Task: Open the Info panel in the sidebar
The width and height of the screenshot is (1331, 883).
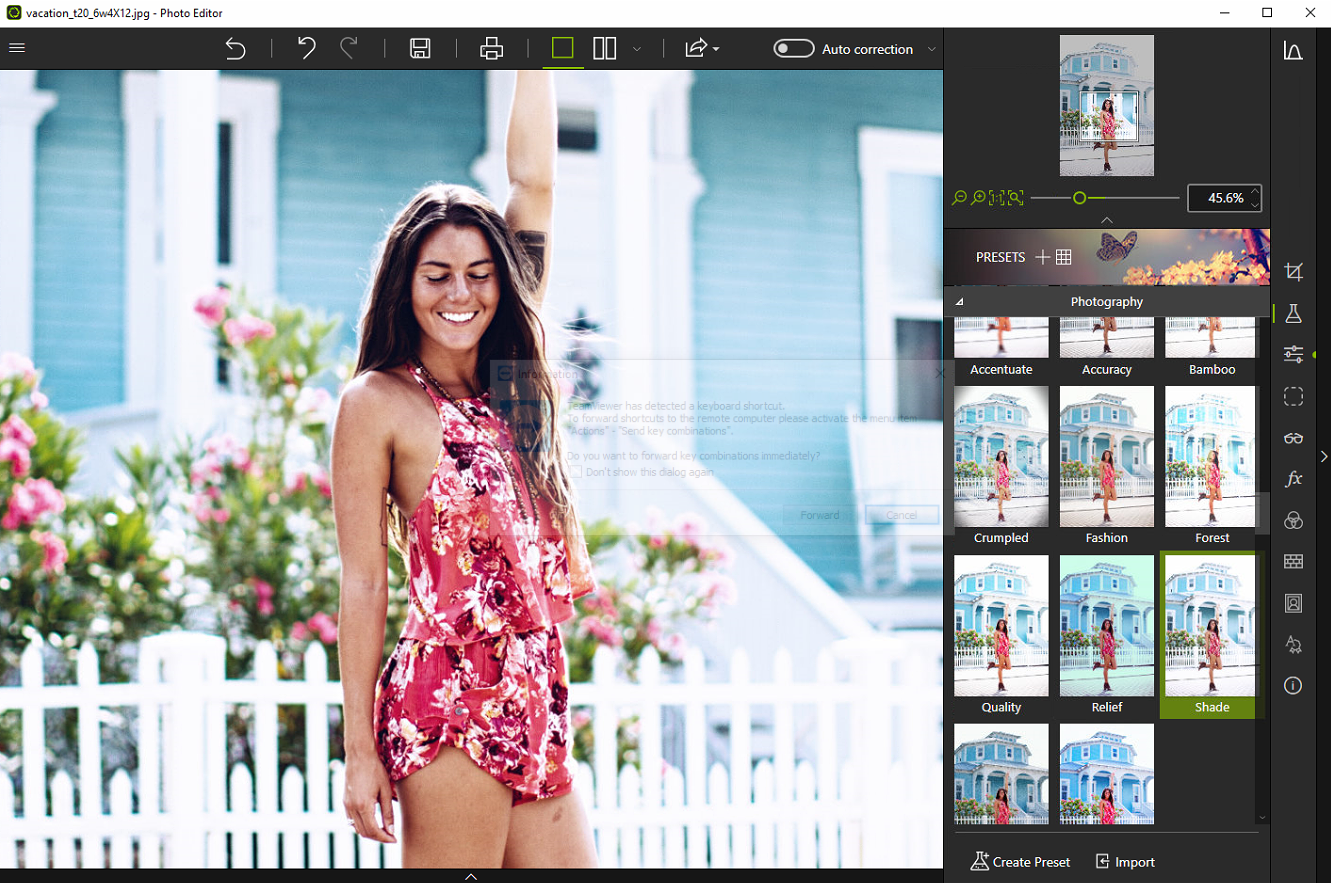Action: [1293, 685]
